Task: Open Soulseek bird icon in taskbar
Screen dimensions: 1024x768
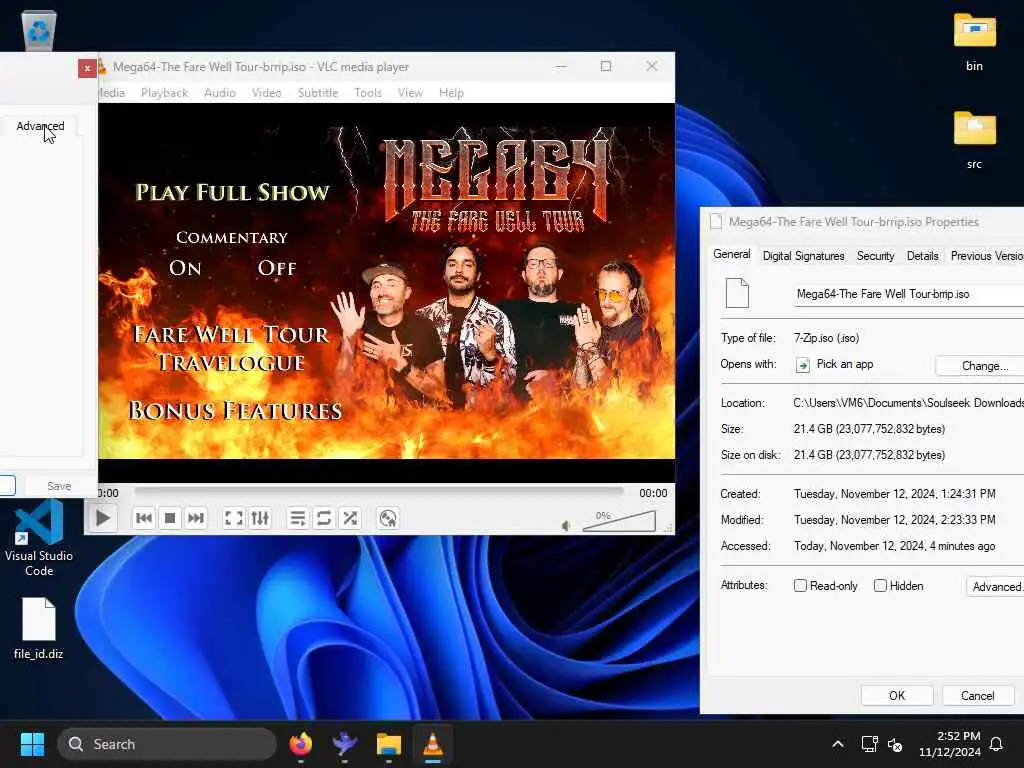Action: (x=344, y=744)
